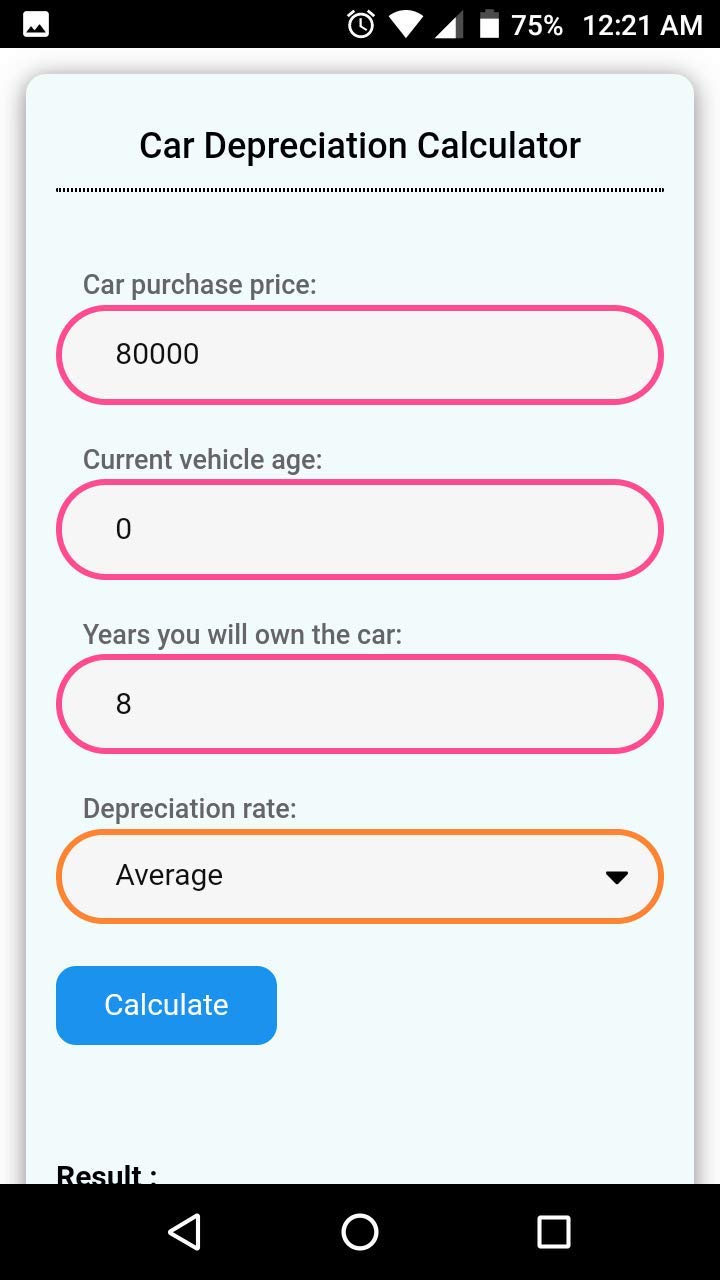
Task: Open recent apps square icon
Action: tap(553, 1232)
